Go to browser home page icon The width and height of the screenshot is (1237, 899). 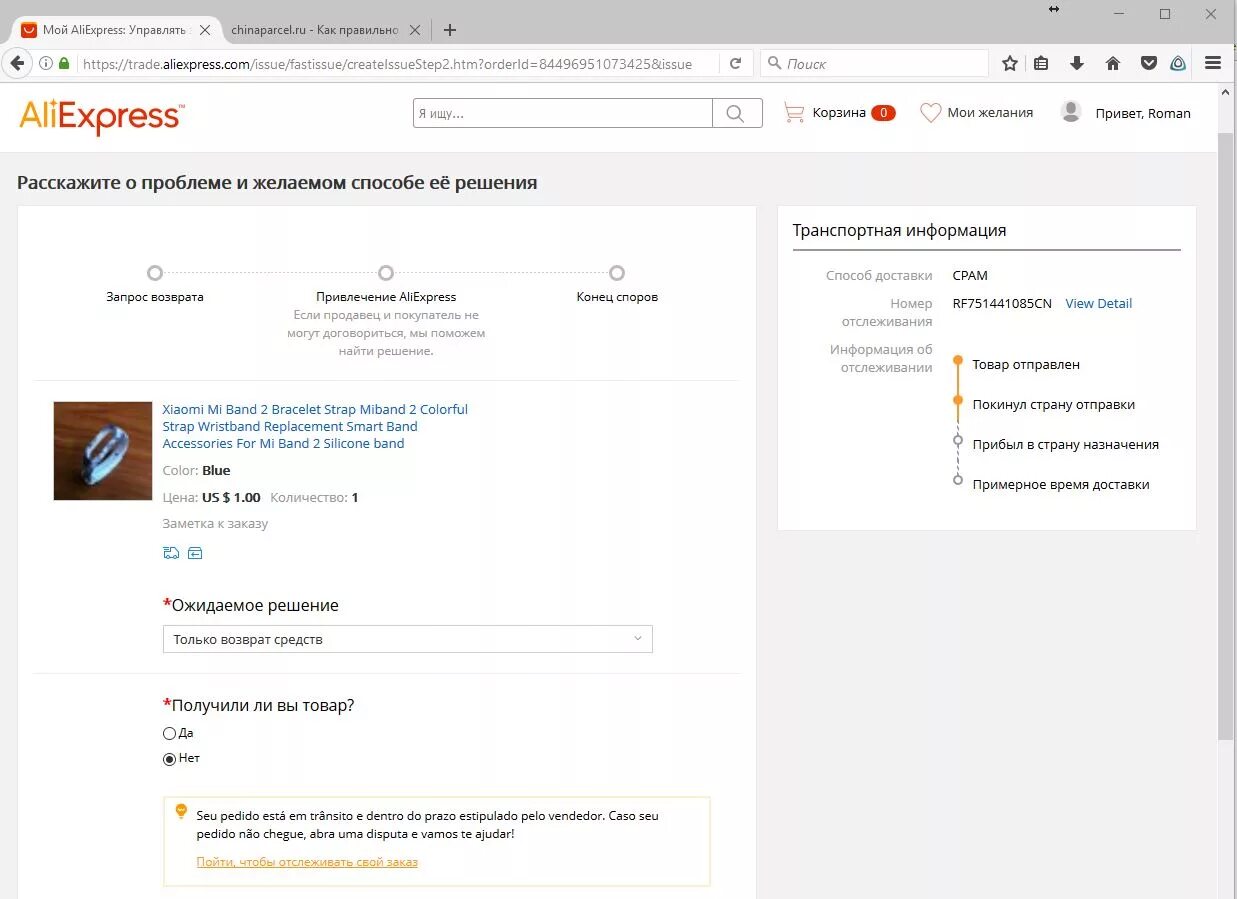tap(1113, 63)
